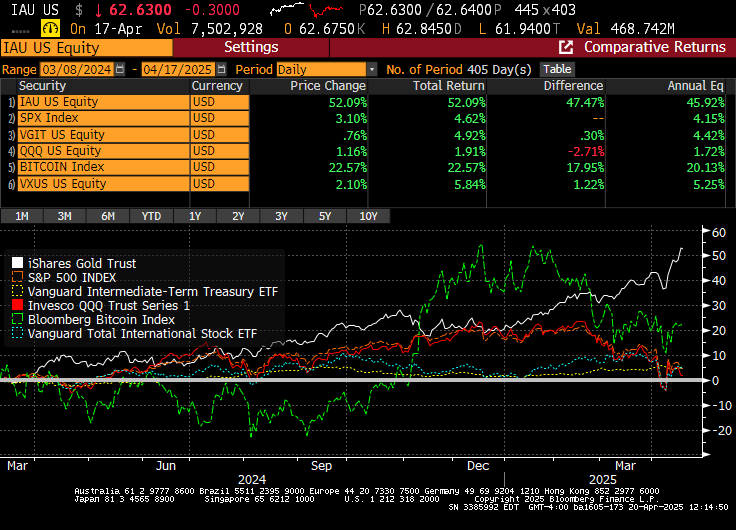Open the Settings tab
The width and height of the screenshot is (736, 530).
point(251,47)
